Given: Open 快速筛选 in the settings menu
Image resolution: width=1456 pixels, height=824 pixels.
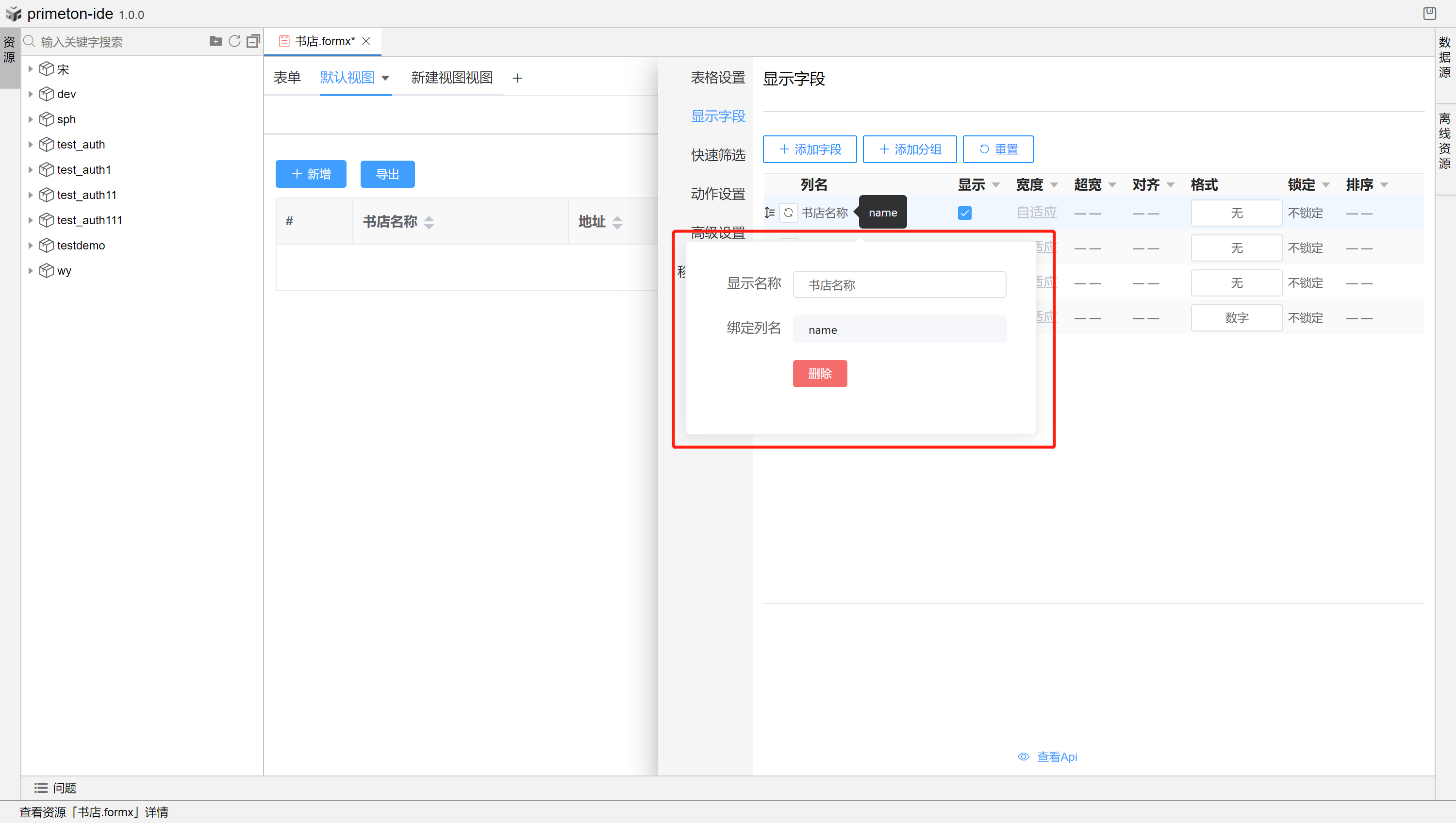Looking at the screenshot, I should [717, 155].
